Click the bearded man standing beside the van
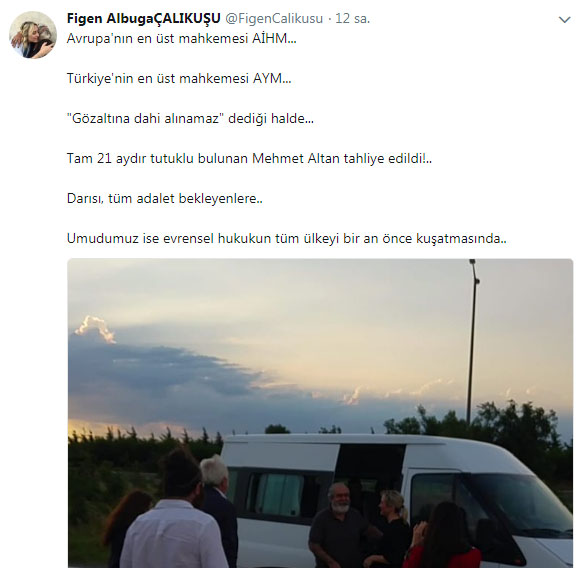The width and height of the screenshot is (578, 568). (338, 525)
